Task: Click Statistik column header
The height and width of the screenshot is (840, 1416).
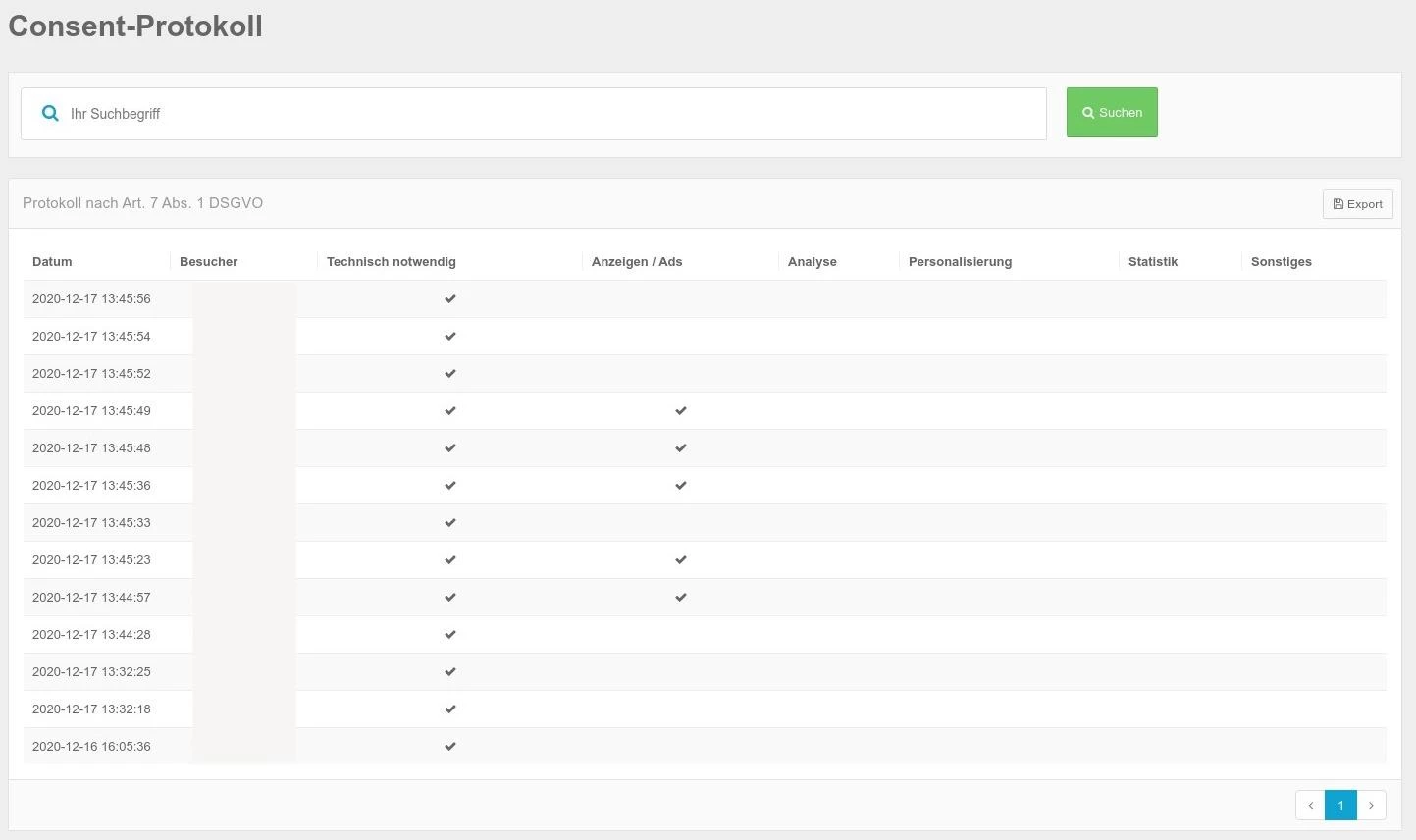Action: [1152, 262]
